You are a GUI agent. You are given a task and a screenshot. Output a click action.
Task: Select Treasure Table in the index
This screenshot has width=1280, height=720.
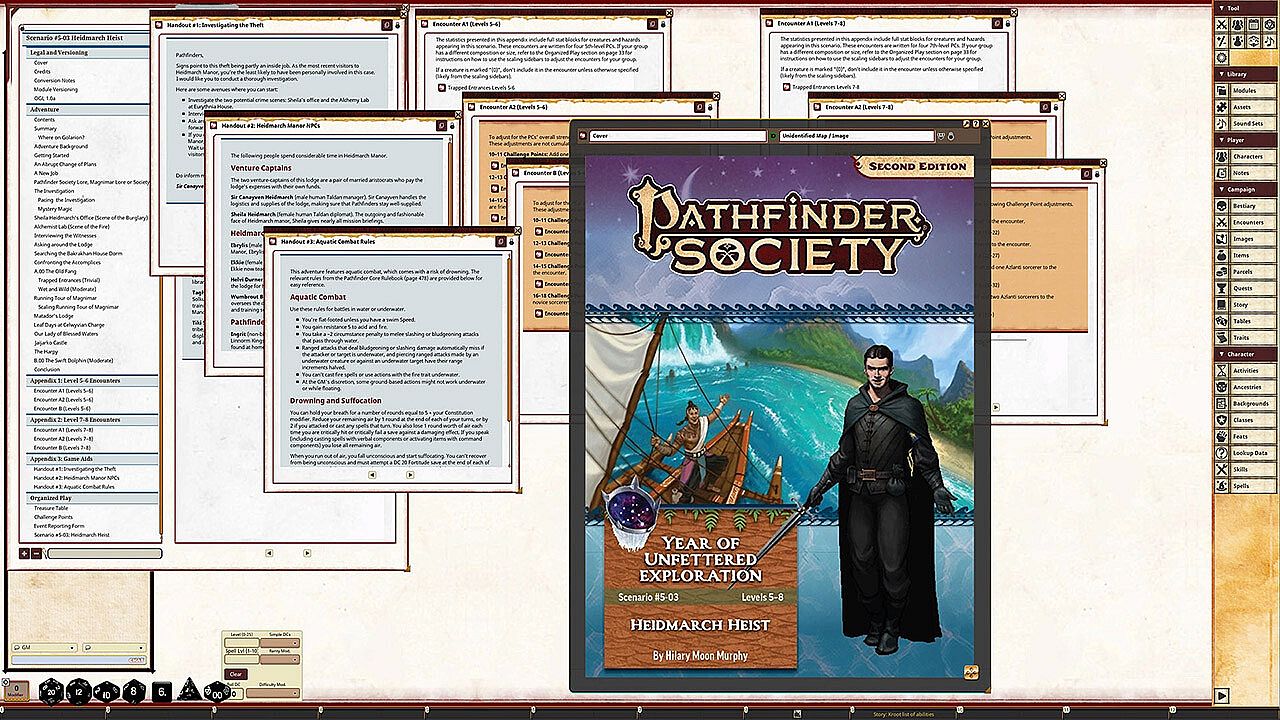[51, 508]
